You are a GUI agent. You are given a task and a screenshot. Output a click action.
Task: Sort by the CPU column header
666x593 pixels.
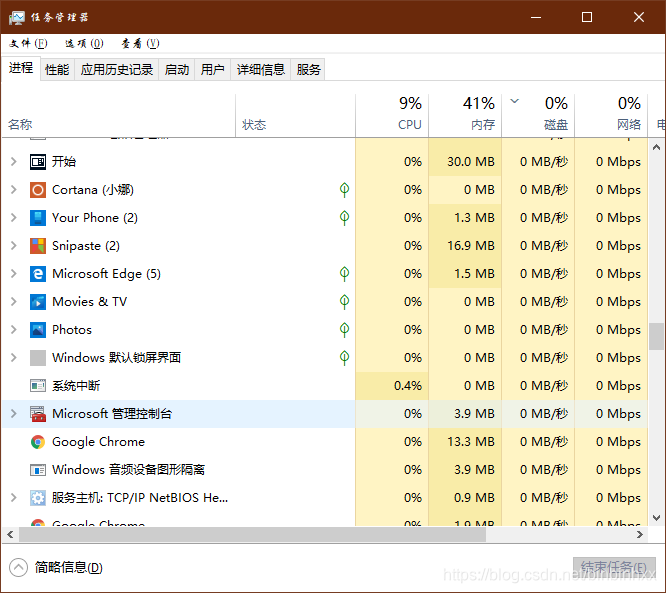tap(392, 116)
